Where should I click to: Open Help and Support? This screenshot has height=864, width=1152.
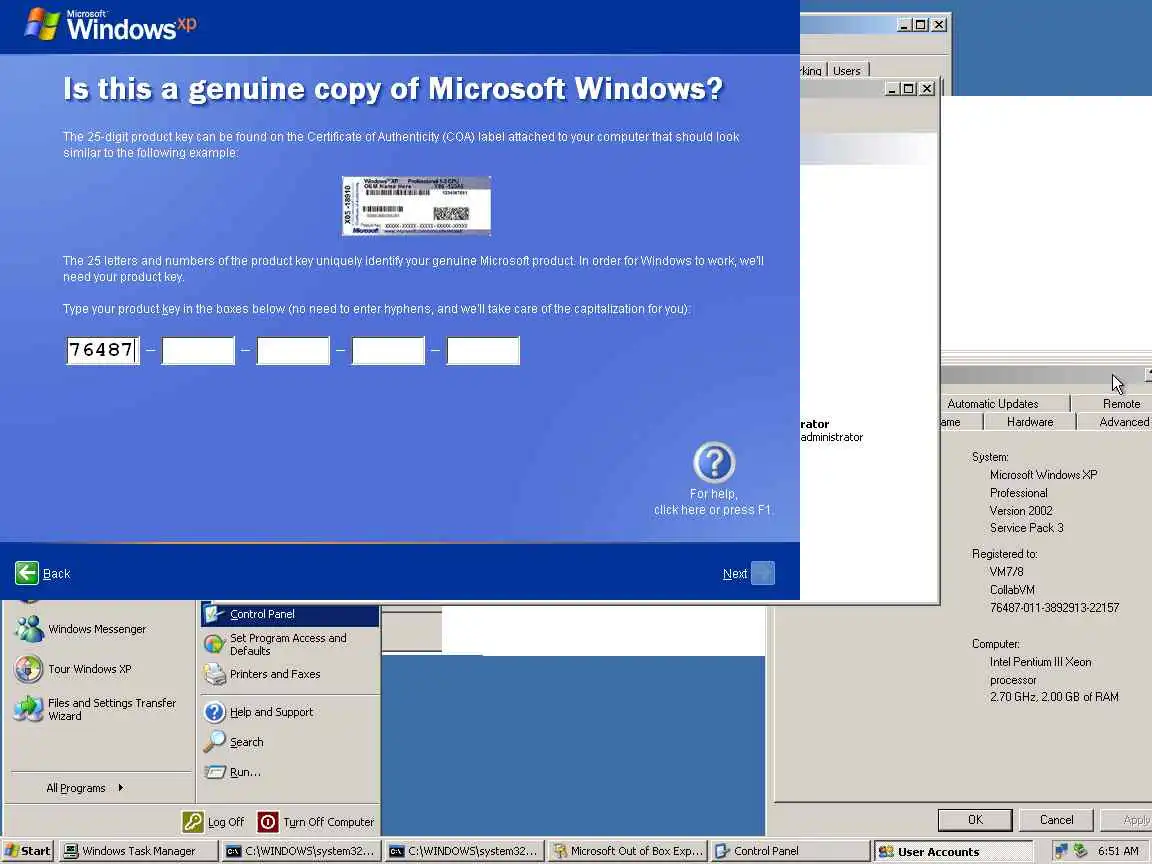coord(290,712)
